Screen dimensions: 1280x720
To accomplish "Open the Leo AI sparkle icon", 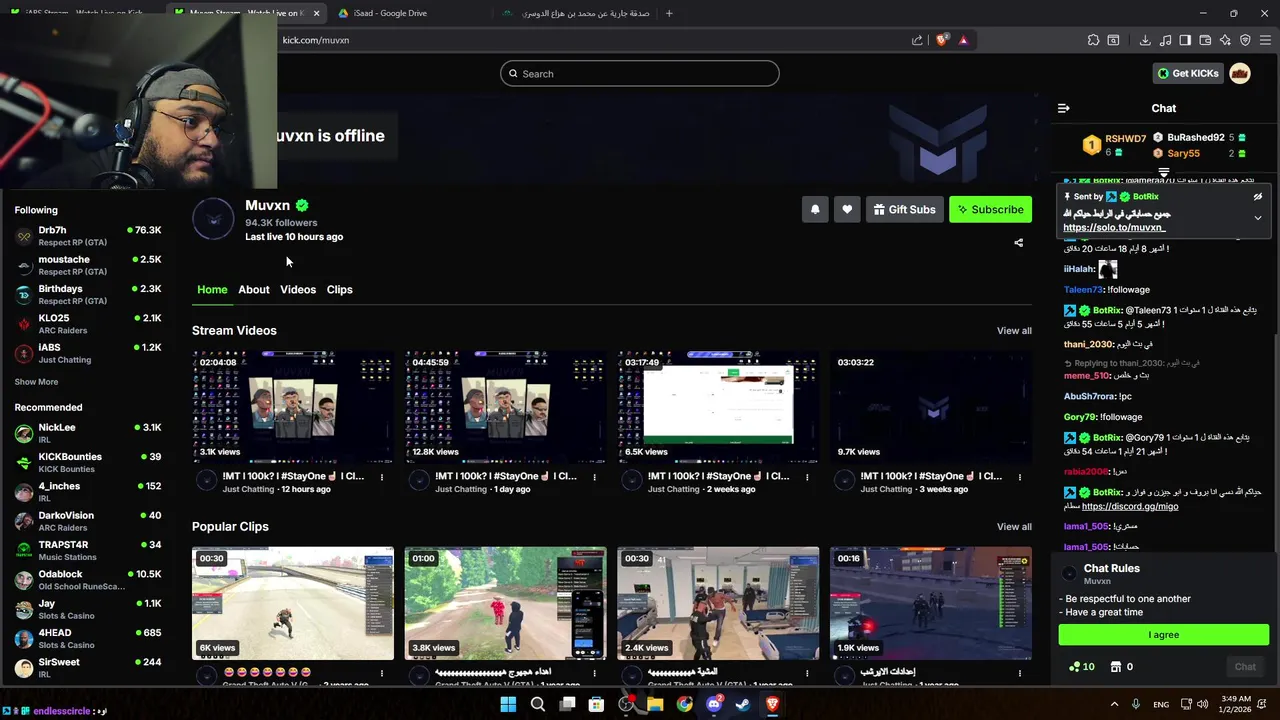I will [1225, 40].
